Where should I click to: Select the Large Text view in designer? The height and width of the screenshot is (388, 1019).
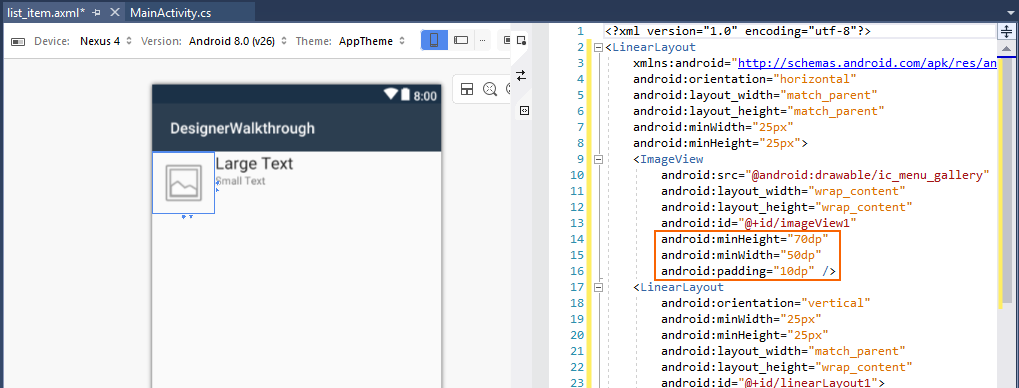click(x=254, y=164)
